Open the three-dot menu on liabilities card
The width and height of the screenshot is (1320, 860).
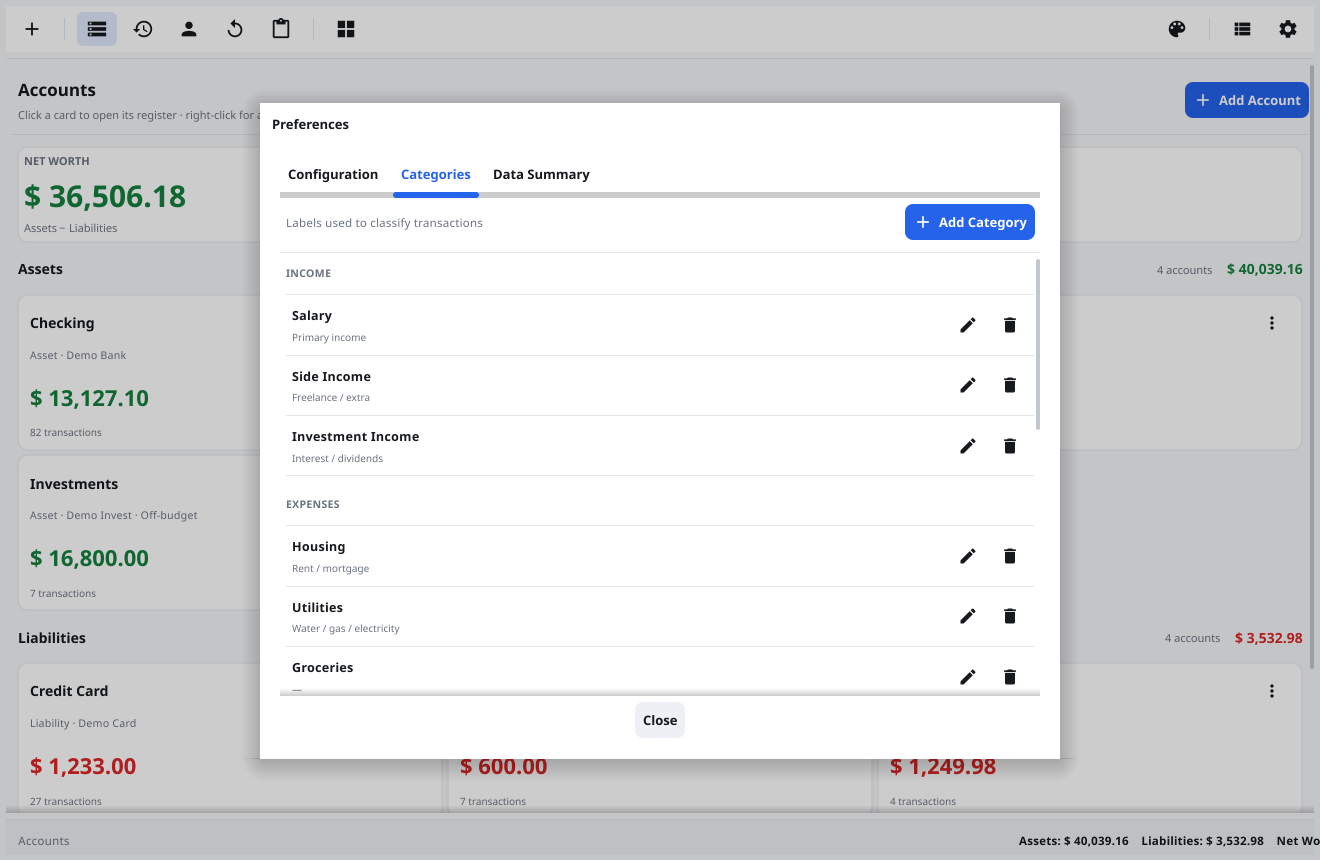pos(1272,691)
